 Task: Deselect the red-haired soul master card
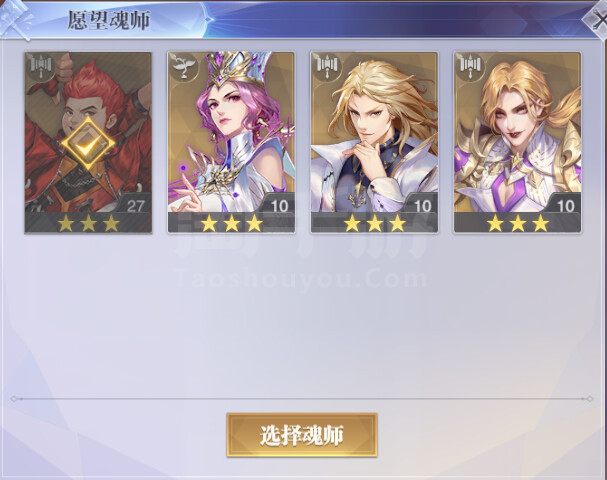tap(88, 142)
